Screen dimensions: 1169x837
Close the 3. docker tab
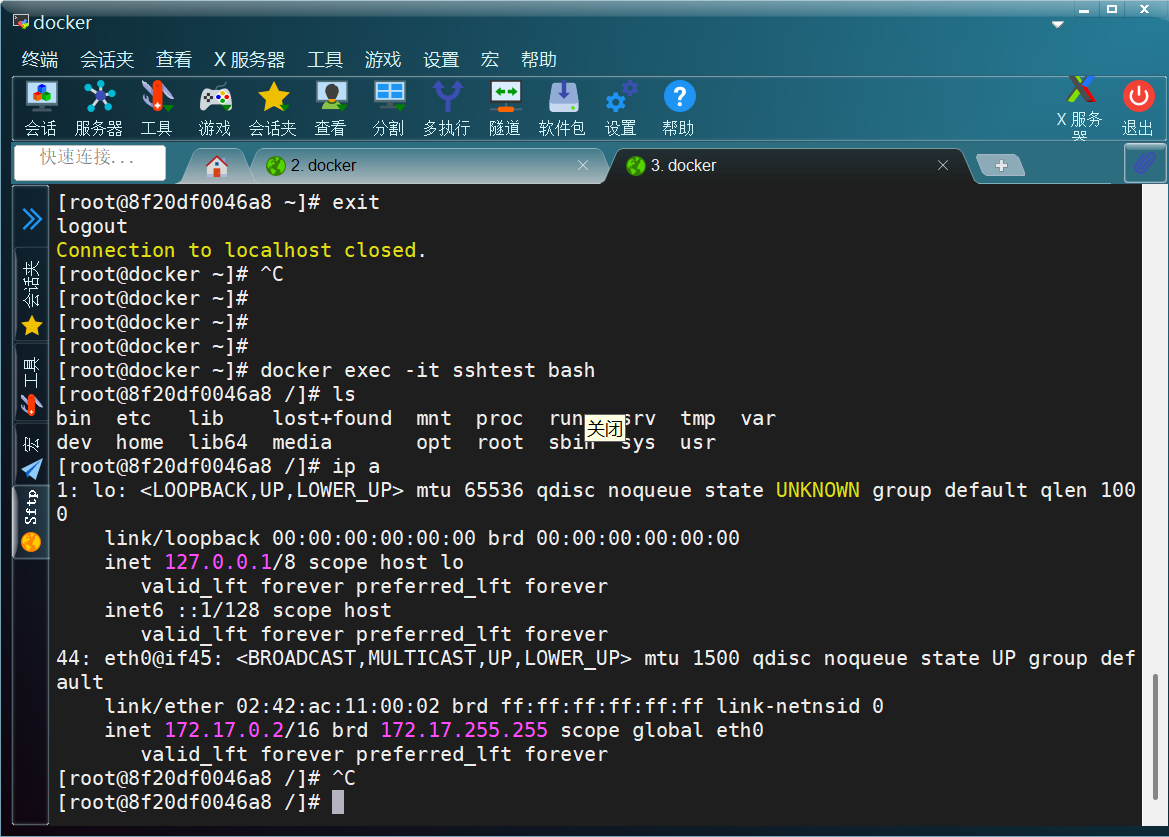click(x=943, y=165)
